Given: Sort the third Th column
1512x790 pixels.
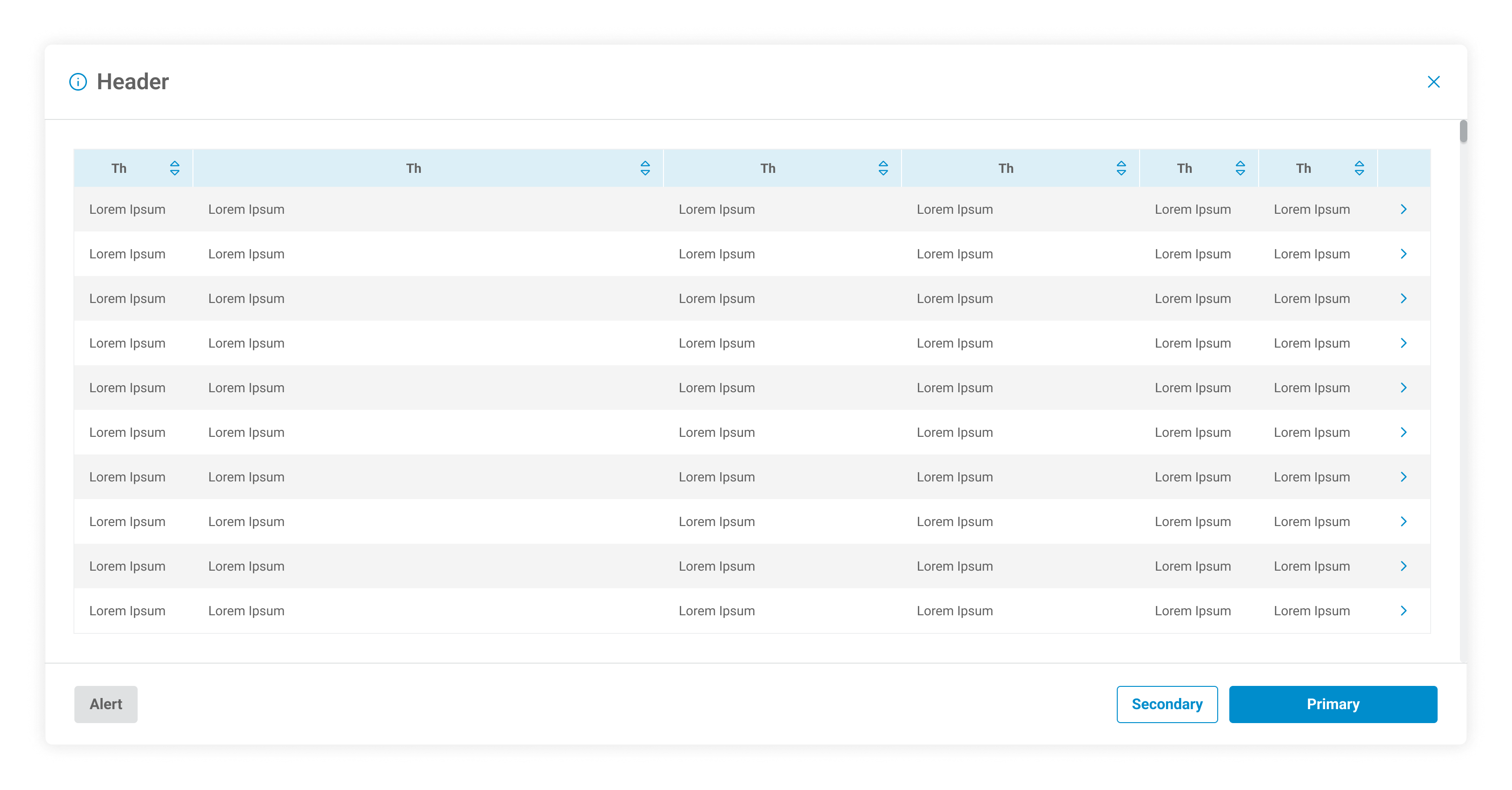Looking at the screenshot, I should click(883, 168).
